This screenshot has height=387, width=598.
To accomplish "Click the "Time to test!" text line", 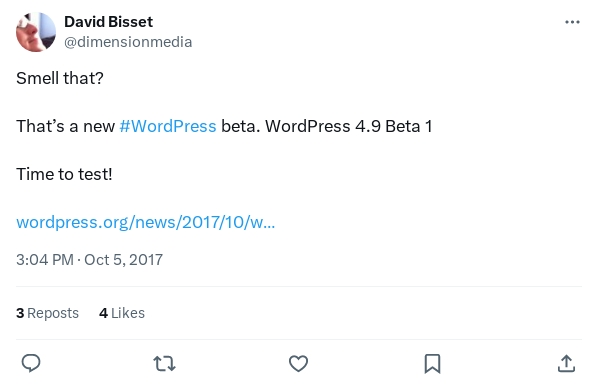I will tap(64, 175).
